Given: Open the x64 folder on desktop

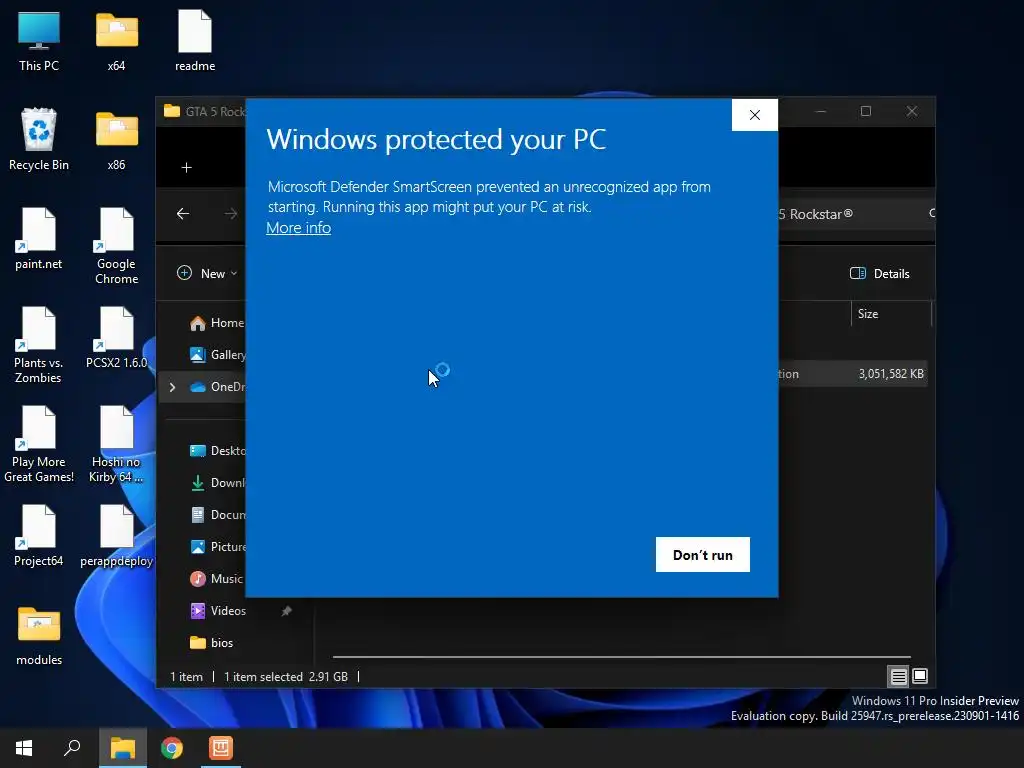Looking at the screenshot, I should pos(116,39).
